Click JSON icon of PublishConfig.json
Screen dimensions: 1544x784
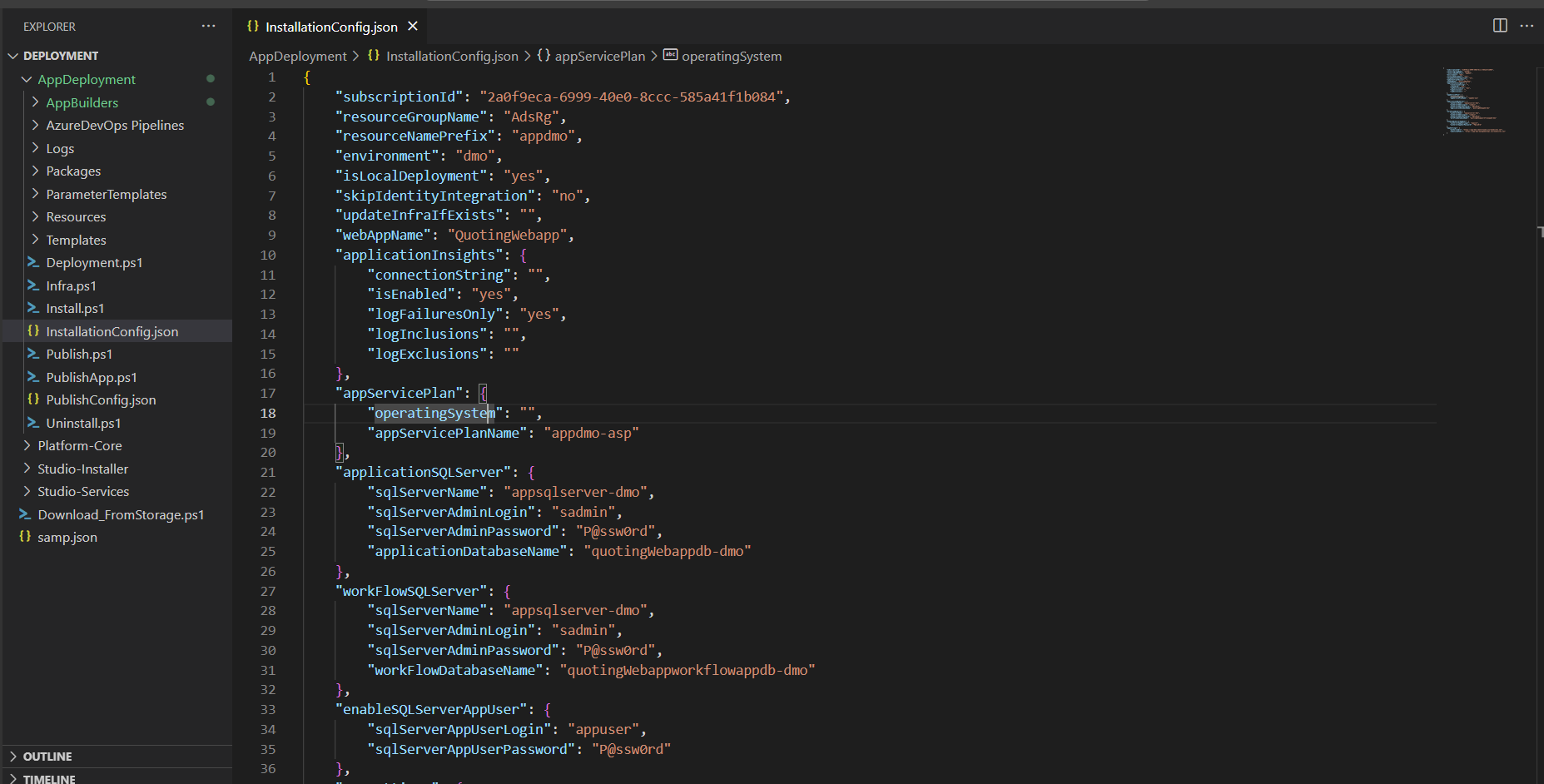pos(33,399)
